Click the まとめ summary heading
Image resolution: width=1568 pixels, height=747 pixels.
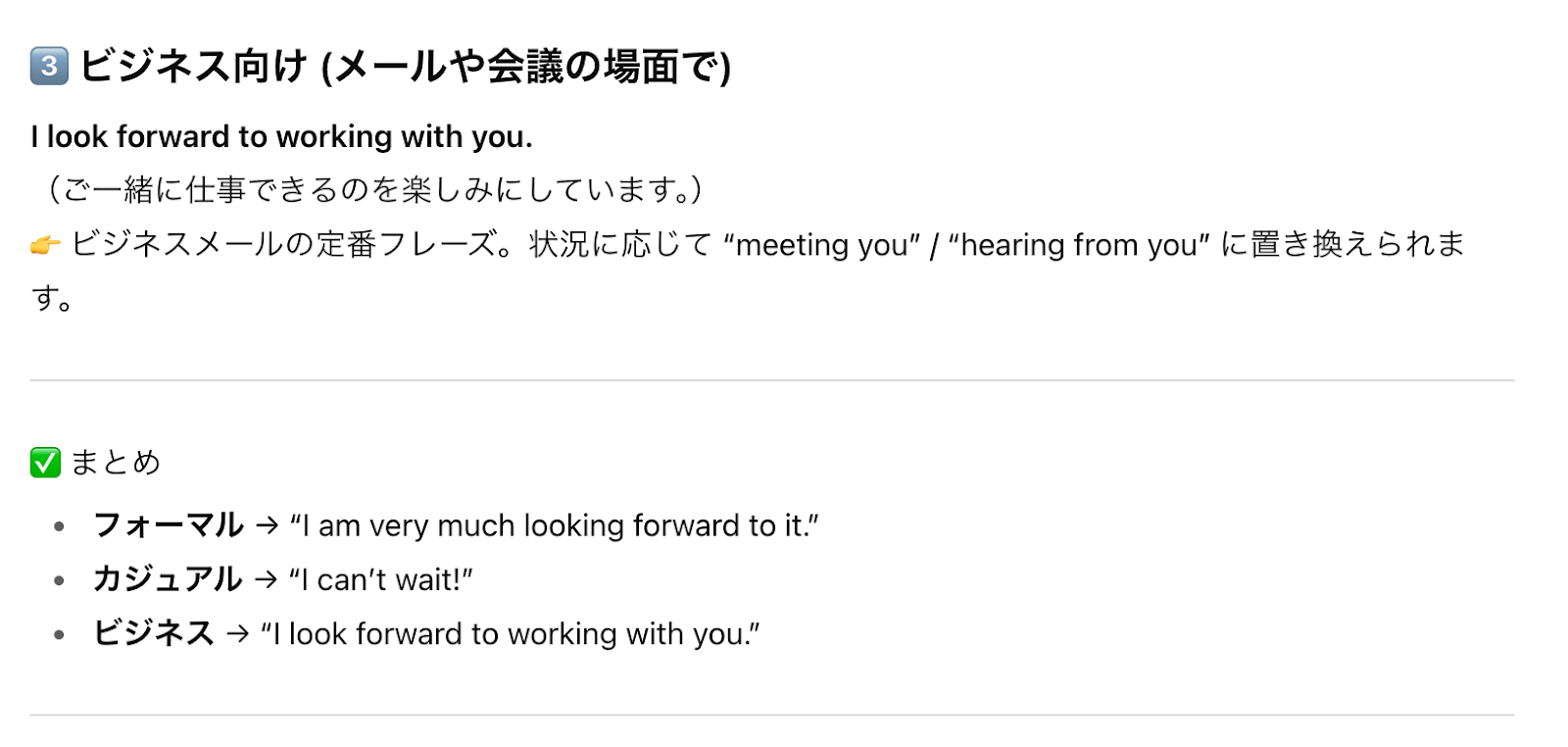click(116, 462)
